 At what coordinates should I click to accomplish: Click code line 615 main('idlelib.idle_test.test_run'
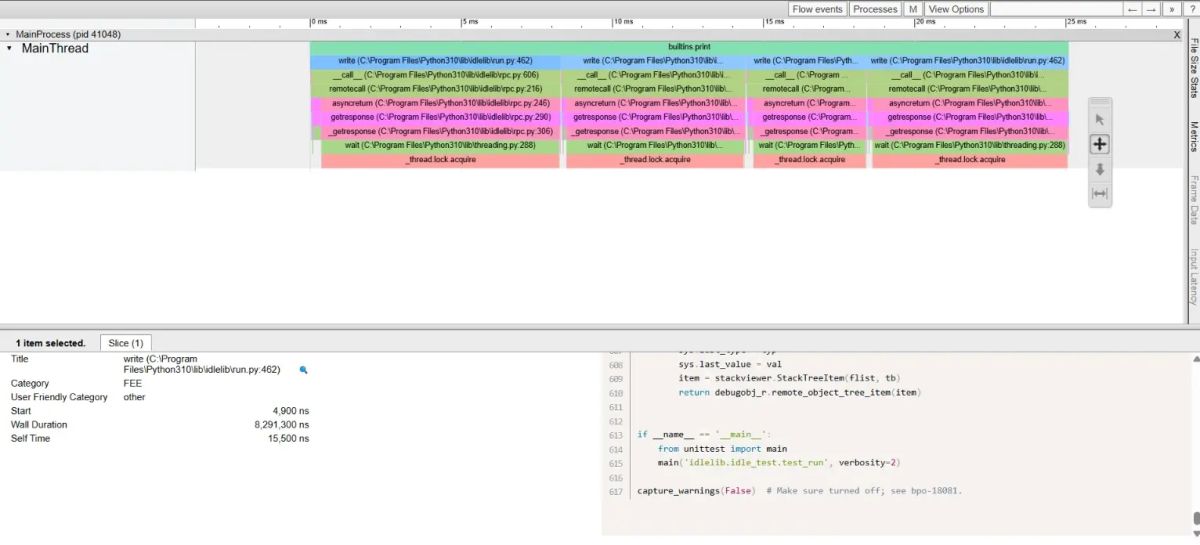(779, 463)
